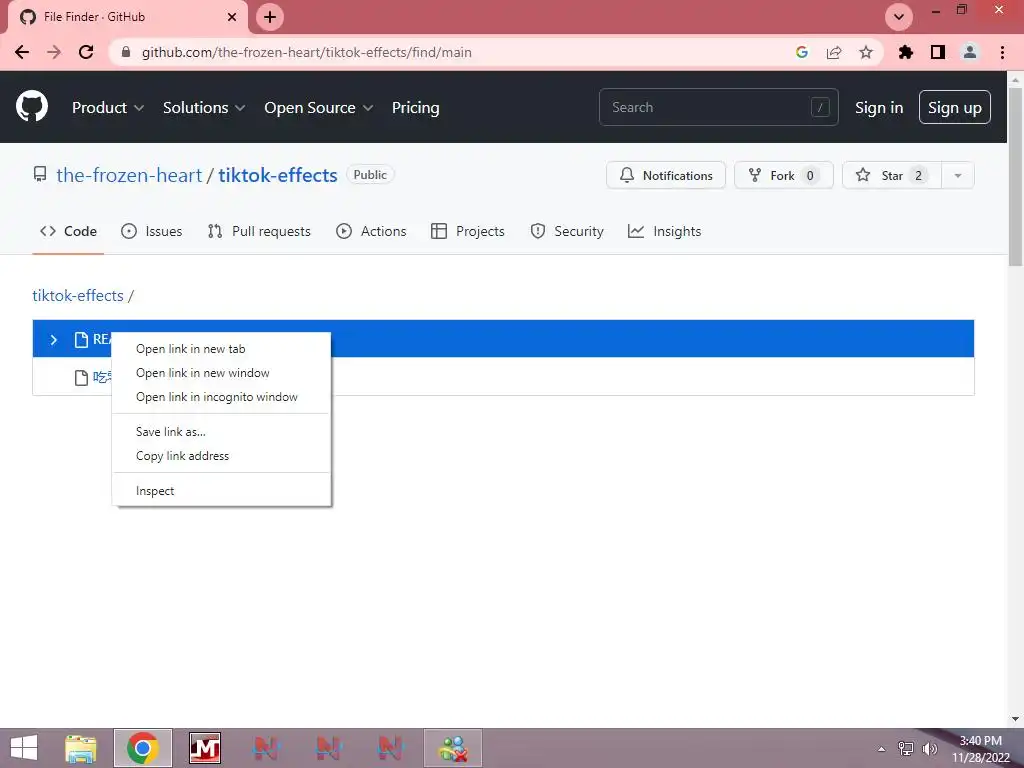
Task: Open the tiktok-effects repository link
Action: [278, 175]
